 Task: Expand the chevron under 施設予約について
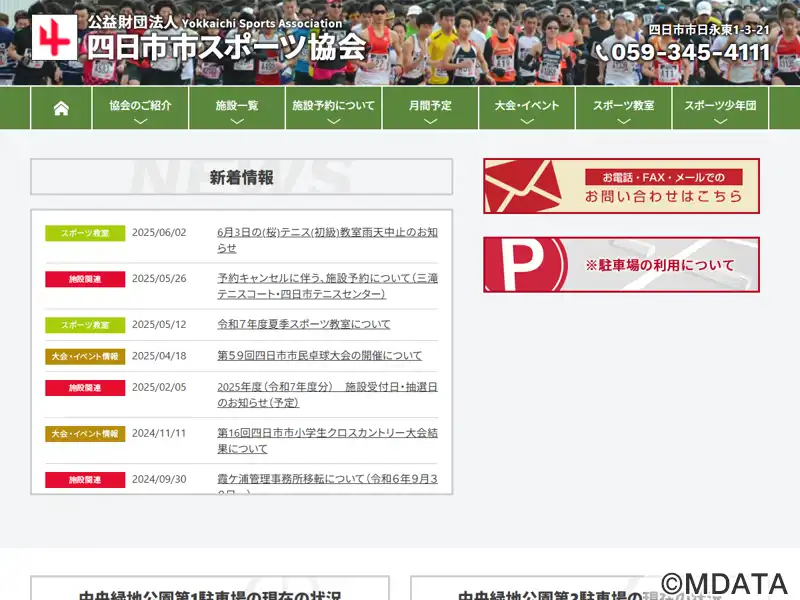click(333, 121)
